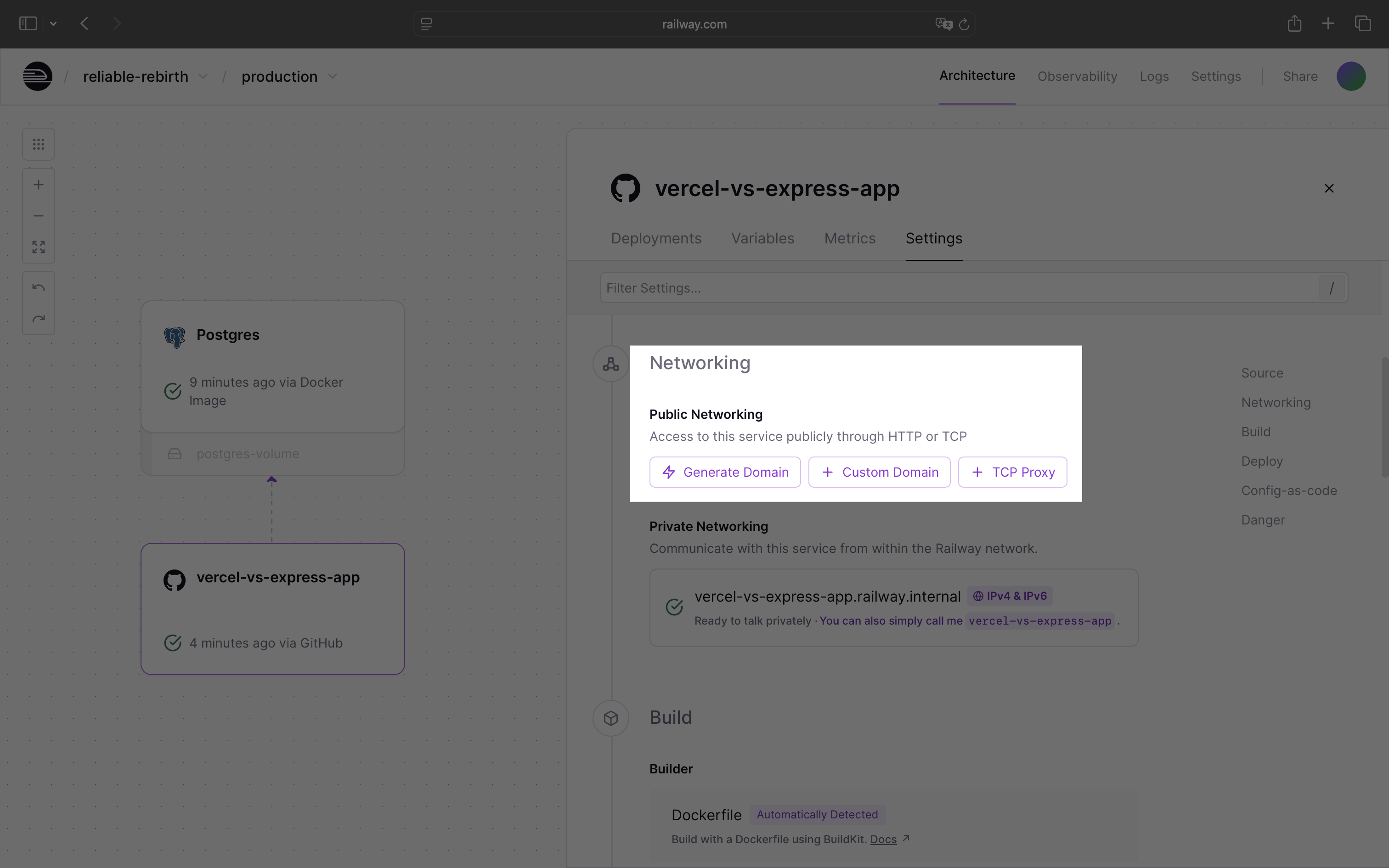Open the canvas grid layout icon
This screenshot has width=1389, height=868.
39,144
